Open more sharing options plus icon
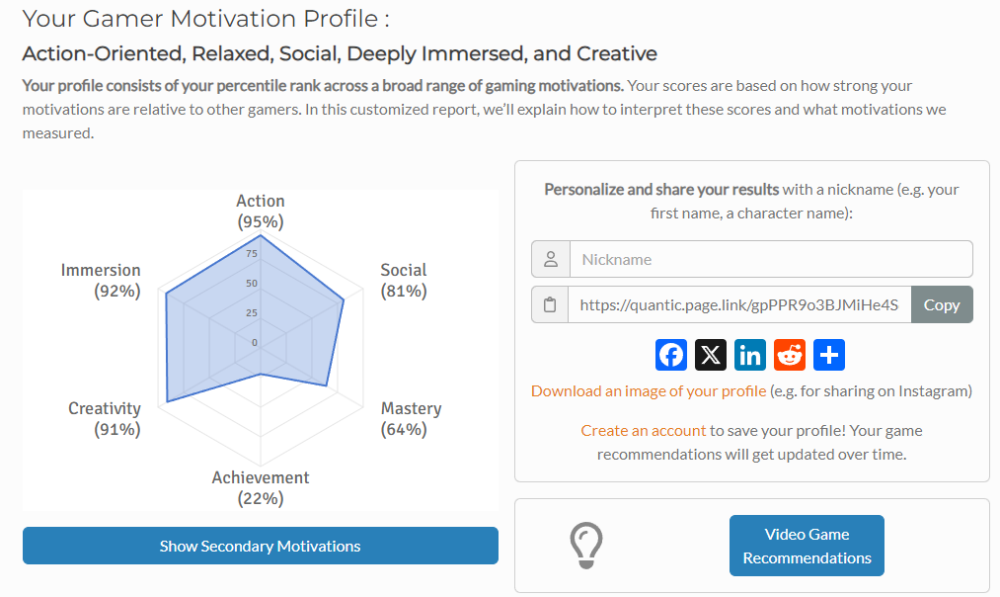This screenshot has width=1000, height=597. [829, 355]
